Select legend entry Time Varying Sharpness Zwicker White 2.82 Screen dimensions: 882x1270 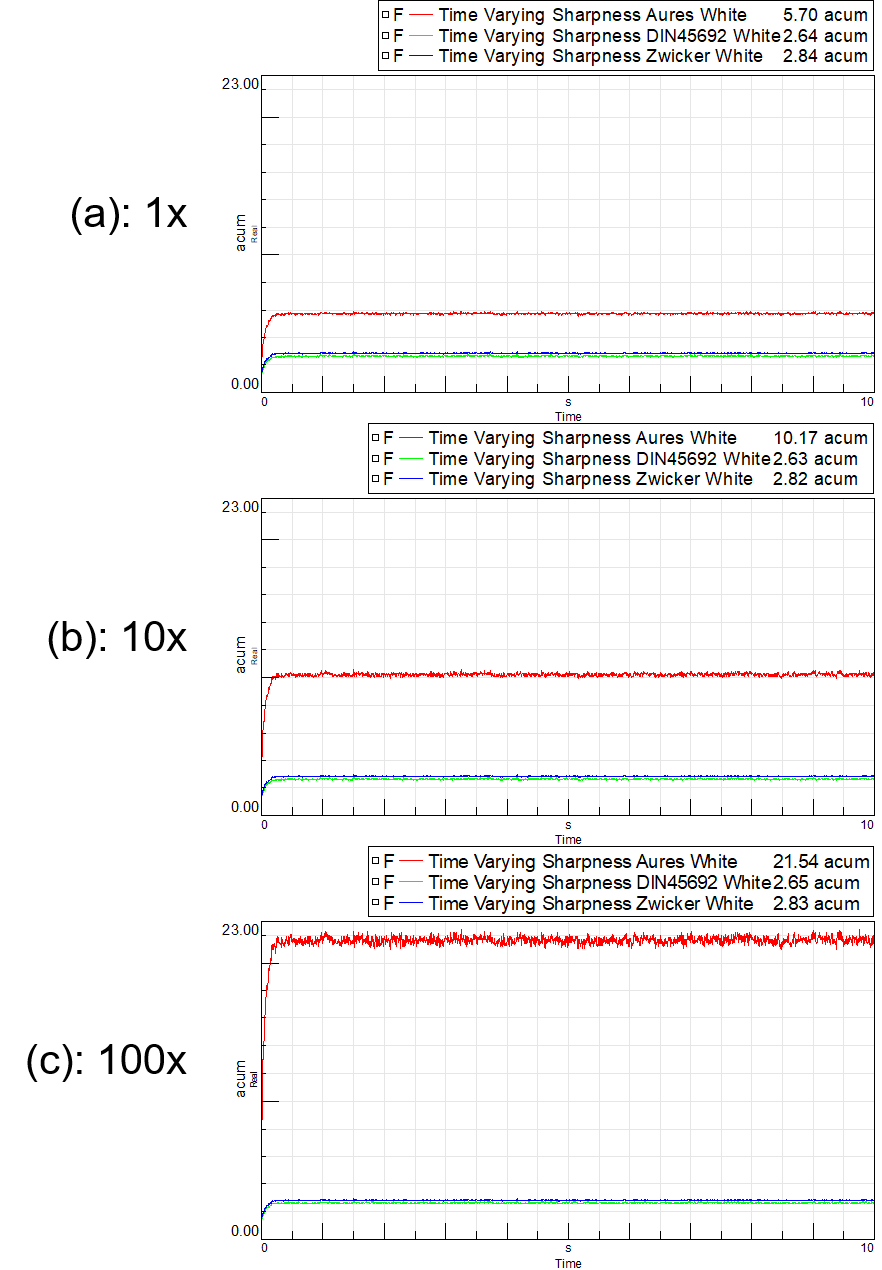click(590, 479)
